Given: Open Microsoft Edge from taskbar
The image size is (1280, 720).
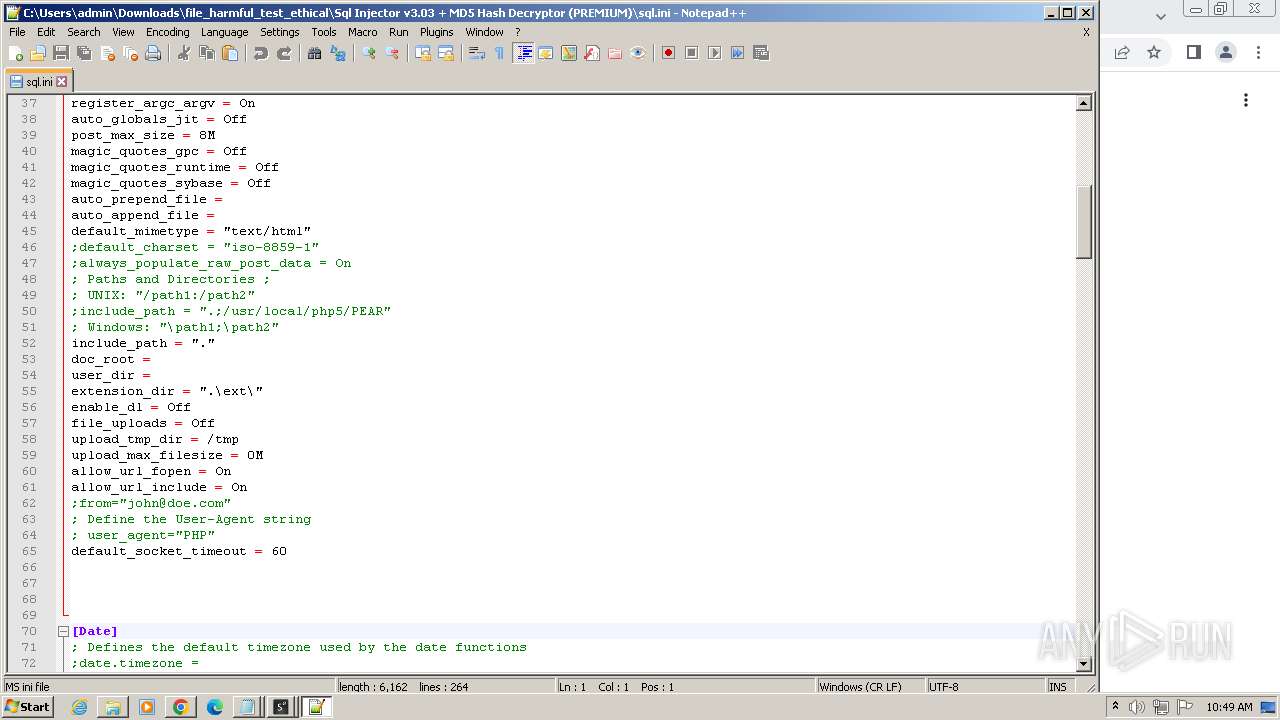Looking at the screenshot, I should (214, 707).
